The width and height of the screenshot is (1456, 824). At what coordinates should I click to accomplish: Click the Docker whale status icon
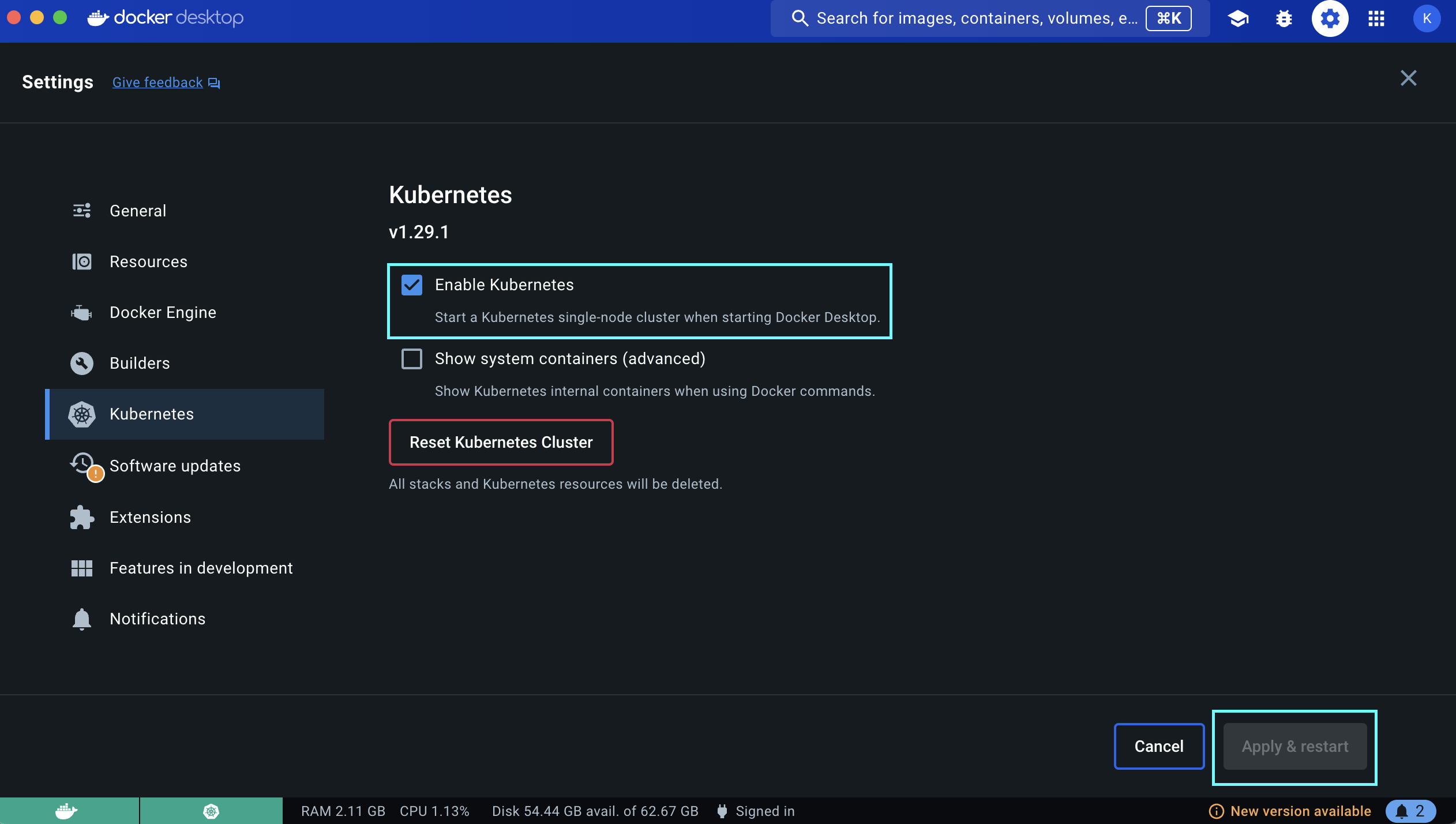[x=67, y=811]
